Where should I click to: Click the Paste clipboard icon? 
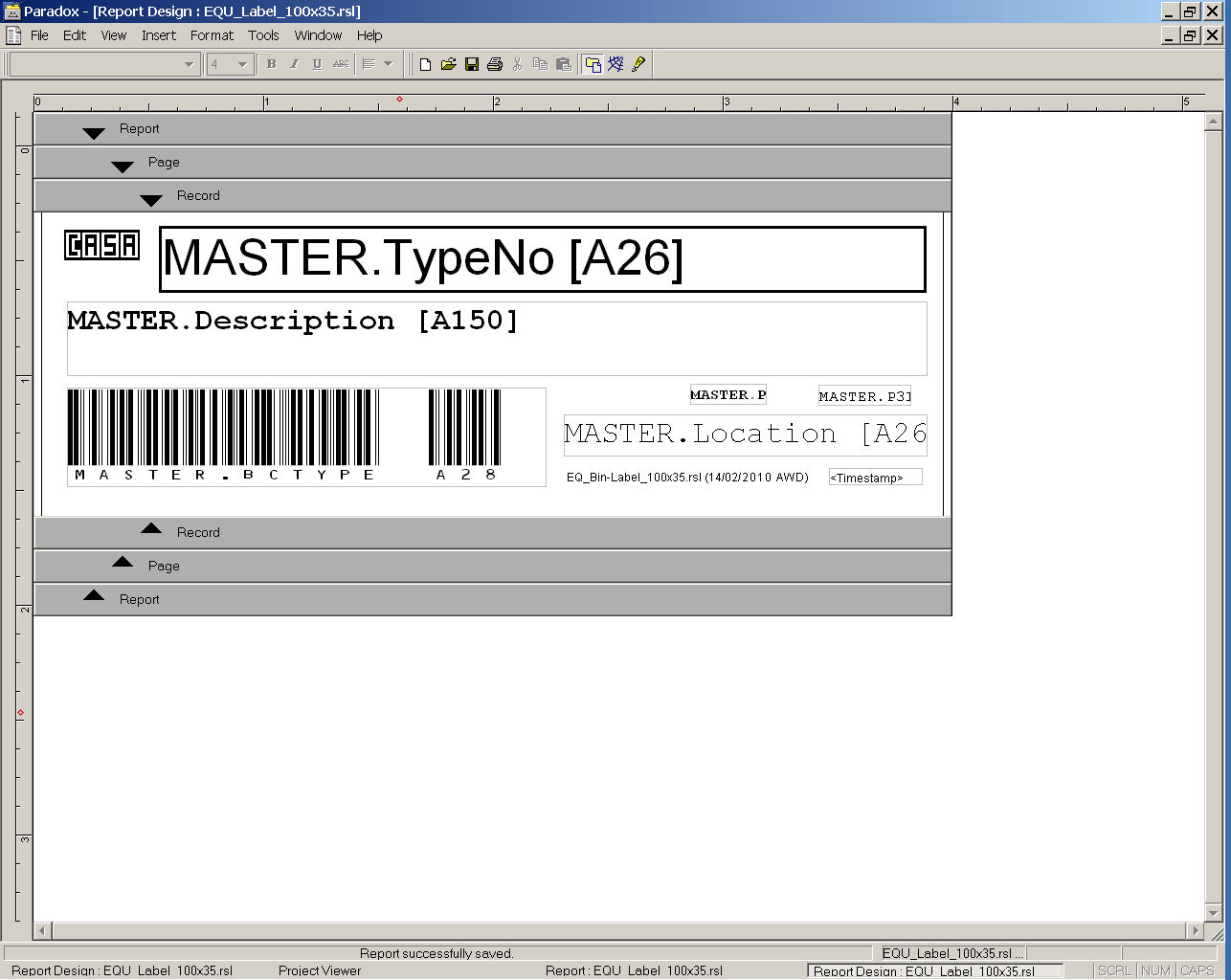pos(564,64)
